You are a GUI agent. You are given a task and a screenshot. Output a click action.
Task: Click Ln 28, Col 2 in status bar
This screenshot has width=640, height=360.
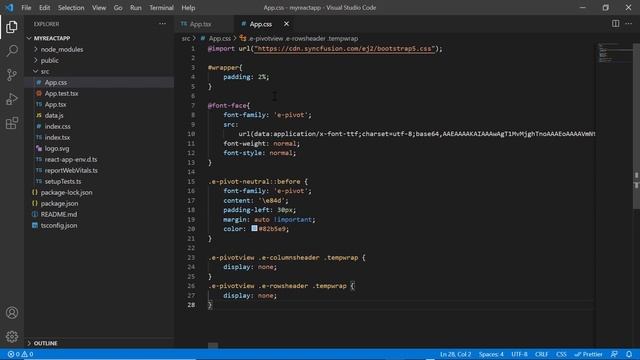coord(455,354)
